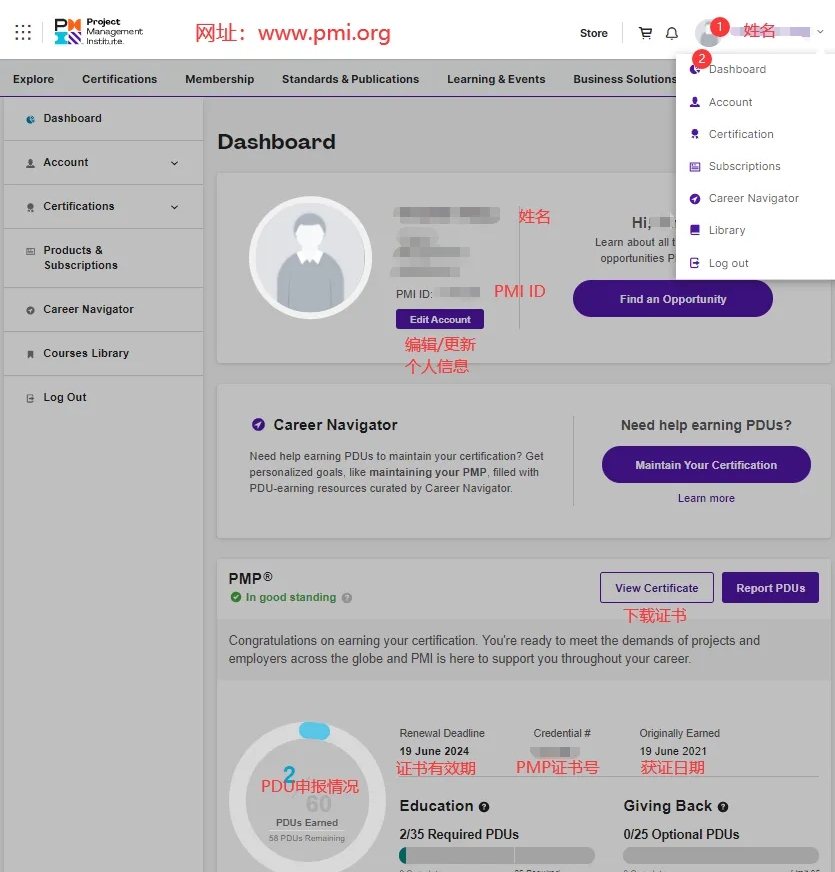Select Certification in the user dropdown

pos(741,134)
